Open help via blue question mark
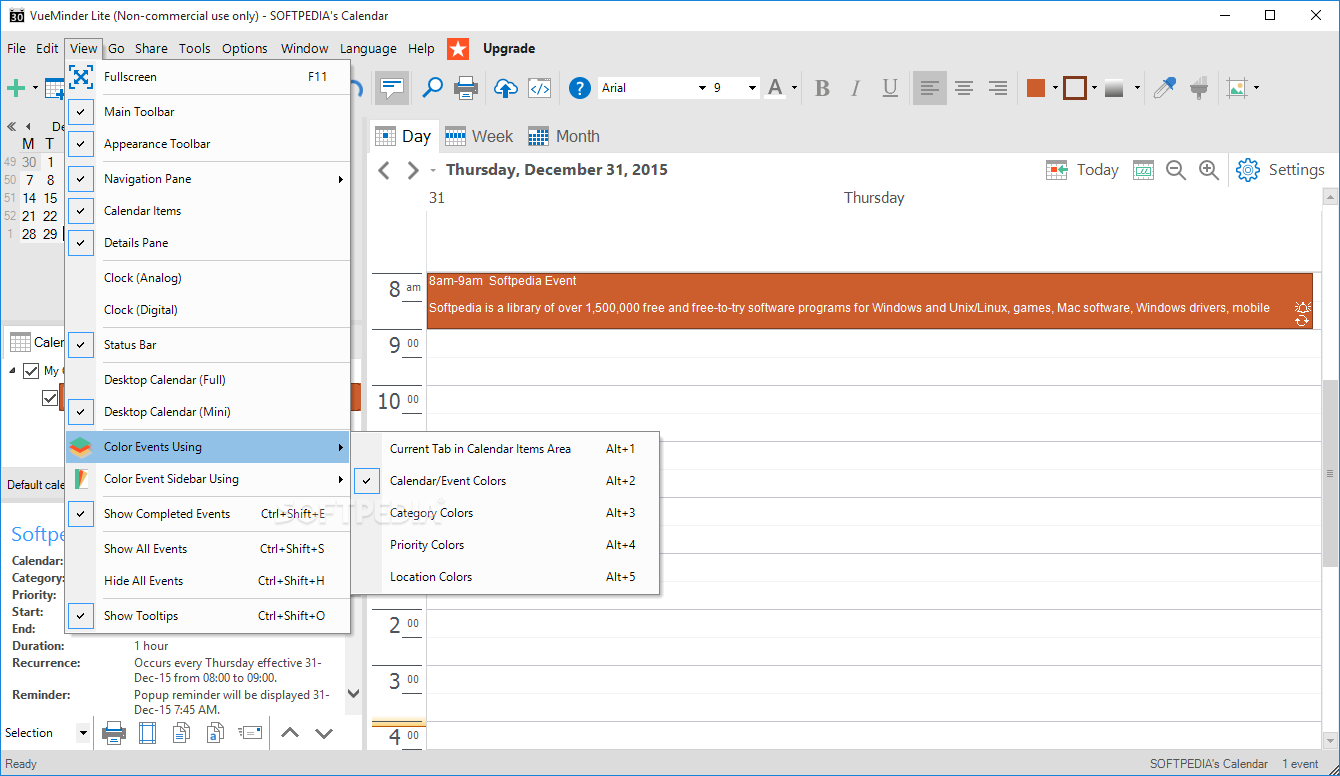Image resolution: width=1340 pixels, height=776 pixels. (x=579, y=88)
